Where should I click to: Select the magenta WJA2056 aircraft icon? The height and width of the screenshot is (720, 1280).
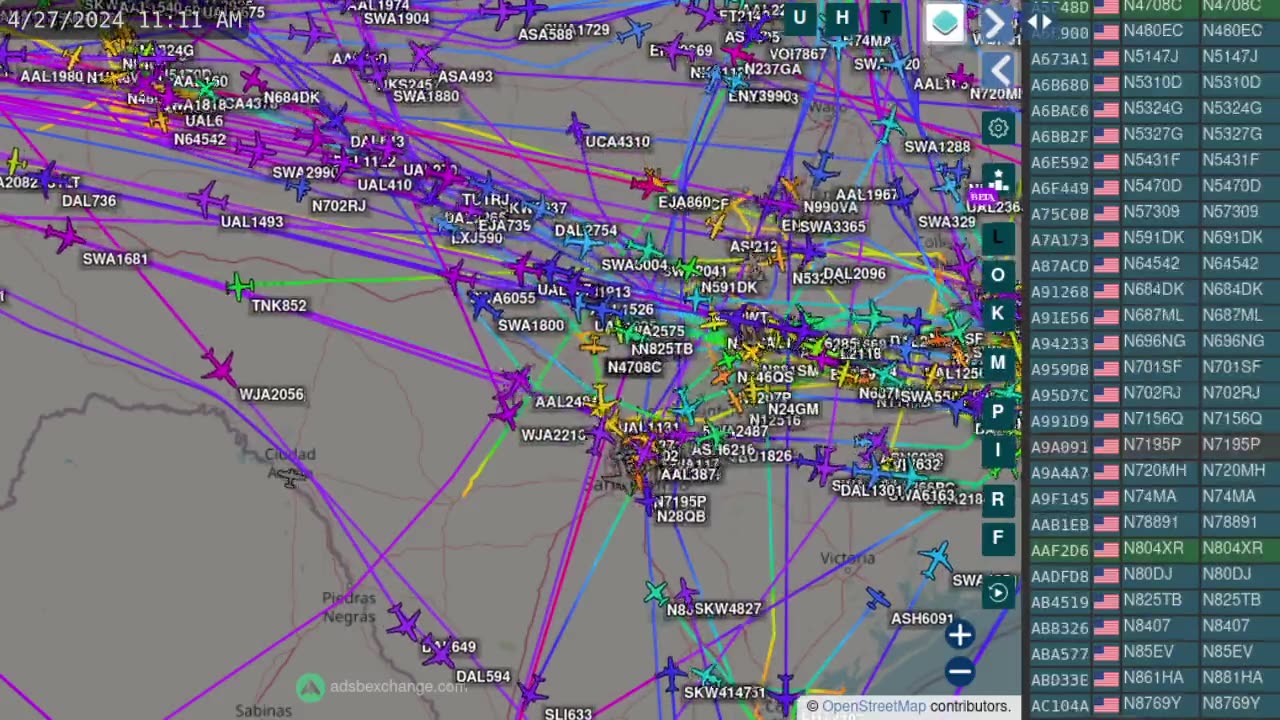click(218, 367)
